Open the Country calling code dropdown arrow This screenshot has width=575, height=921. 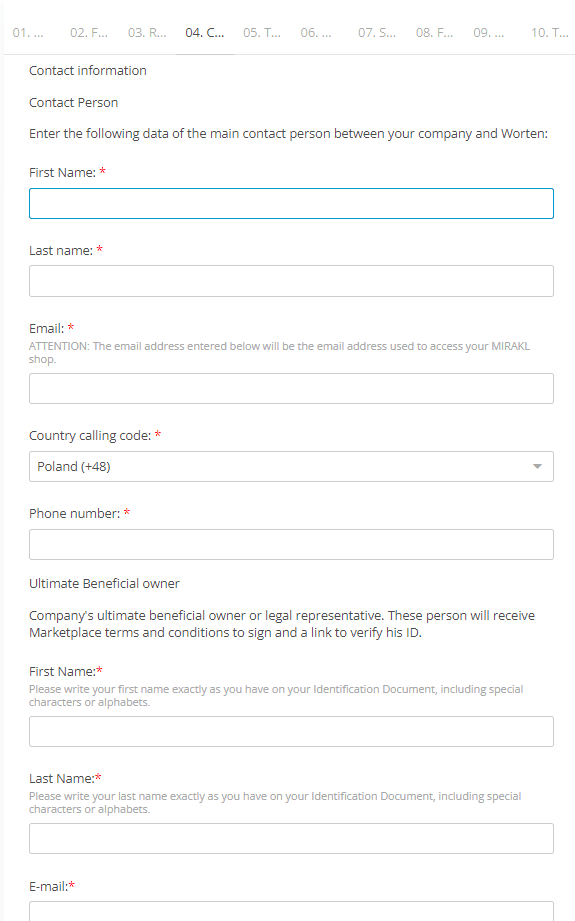(x=537, y=466)
